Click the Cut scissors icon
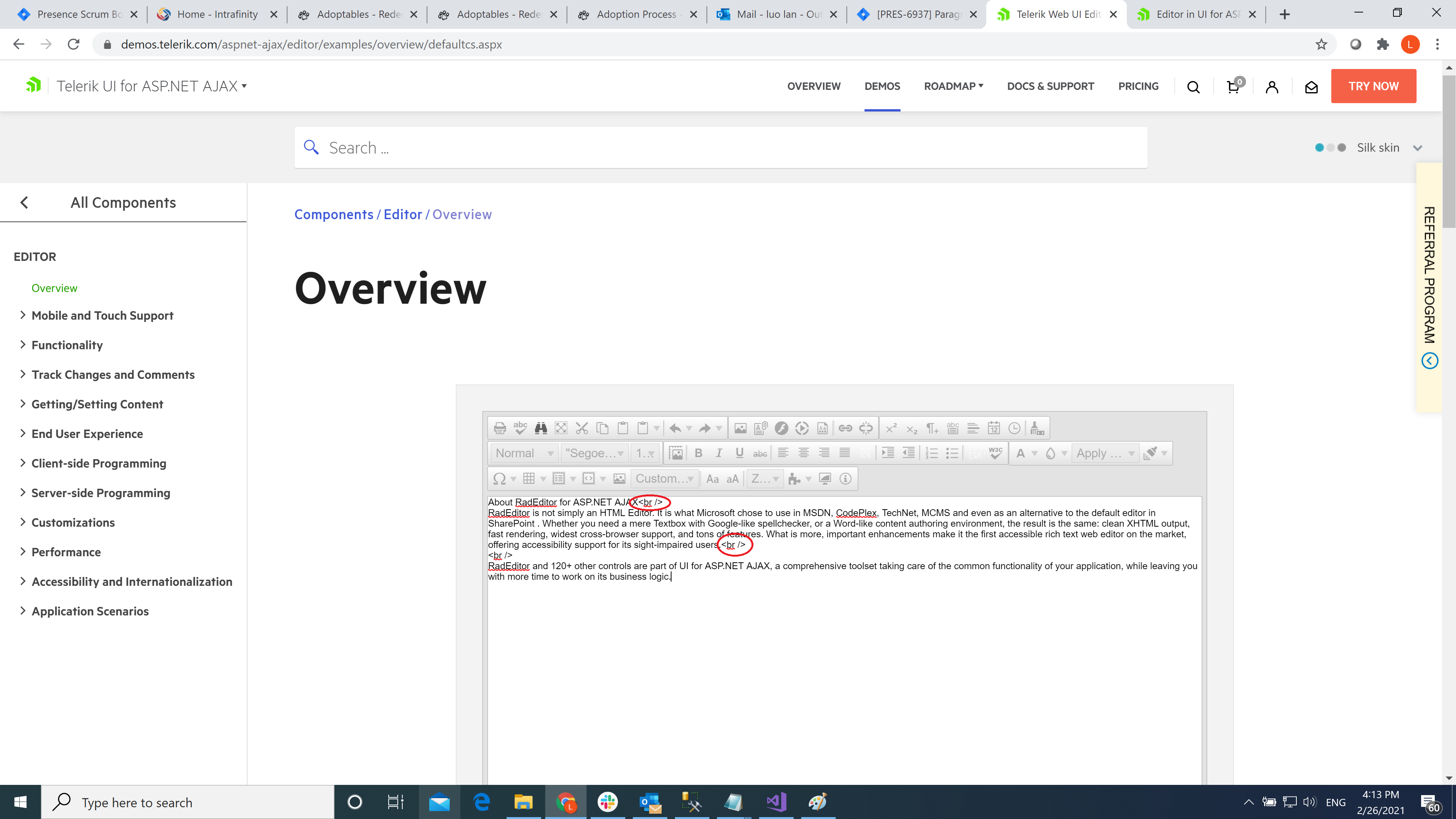 pyautogui.click(x=582, y=428)
